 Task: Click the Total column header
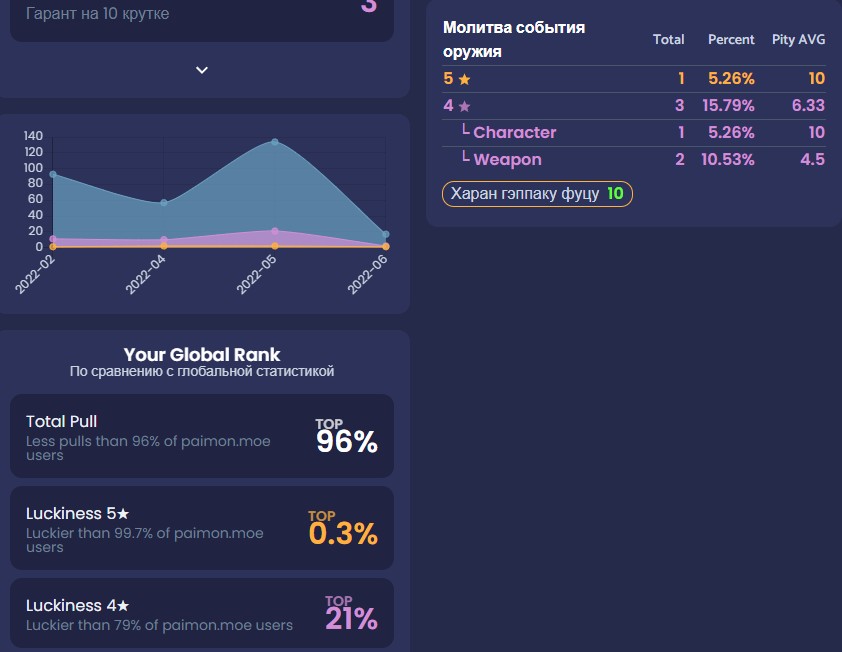coord(668,40)
